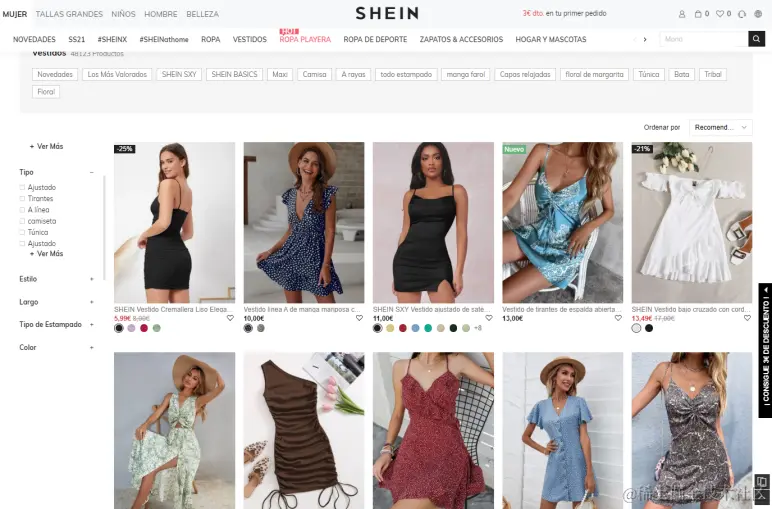This screenshot has height=509, width=773.
Task: Click the customer support headset icon
Action: tap(742, 14)
